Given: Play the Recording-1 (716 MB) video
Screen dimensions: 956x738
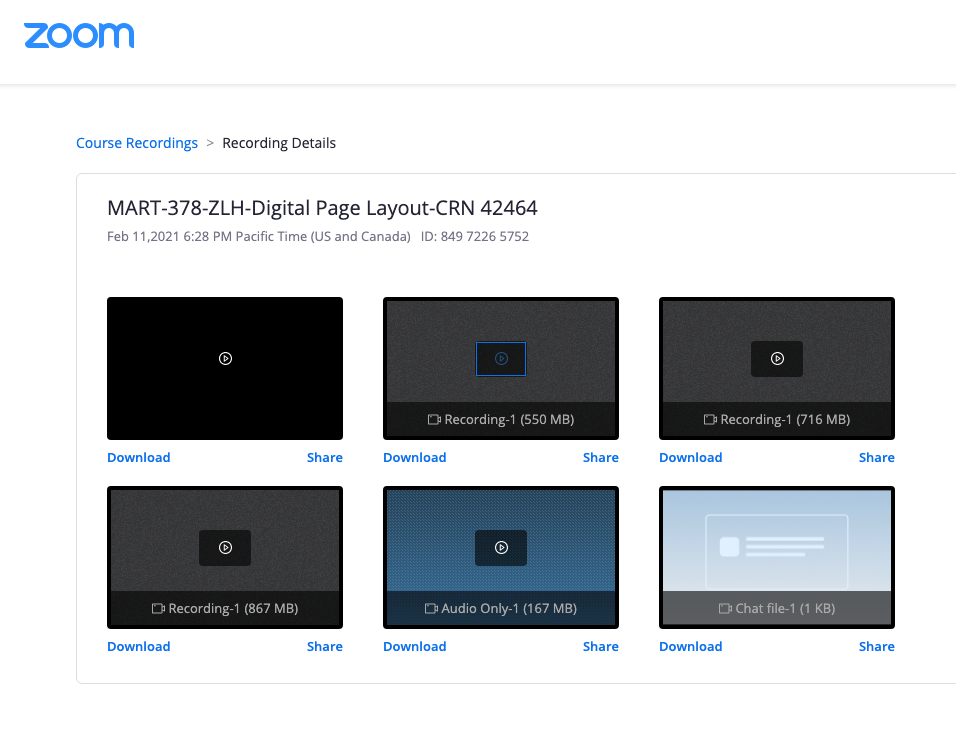Looking at the screenshot, I should tap(777, 359).
